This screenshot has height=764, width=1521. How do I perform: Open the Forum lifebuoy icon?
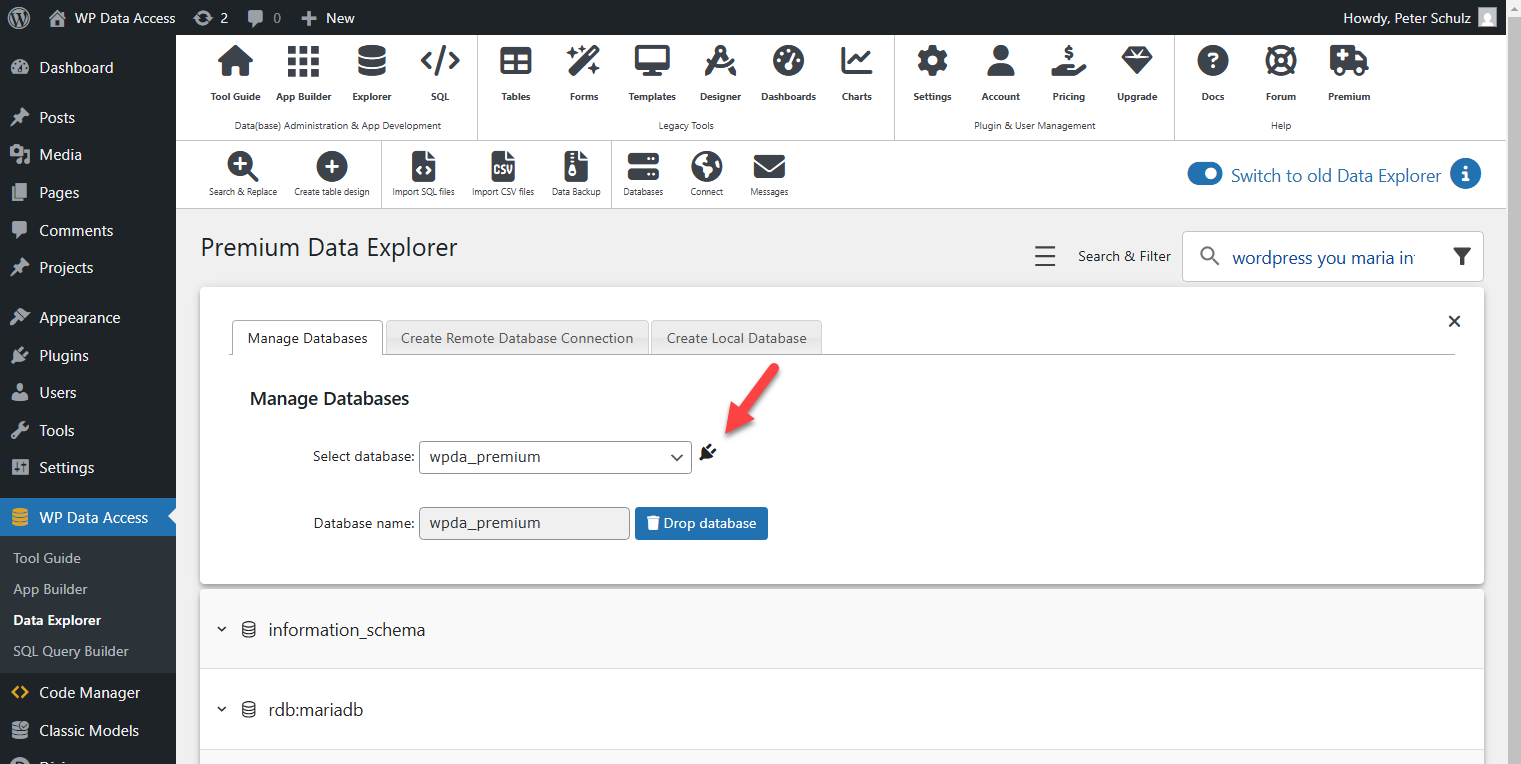(1280, 61)
